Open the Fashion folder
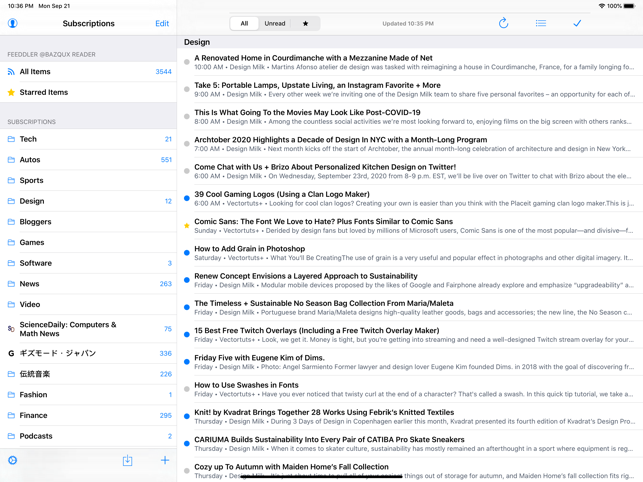643x482 pixels. [88, 395]
